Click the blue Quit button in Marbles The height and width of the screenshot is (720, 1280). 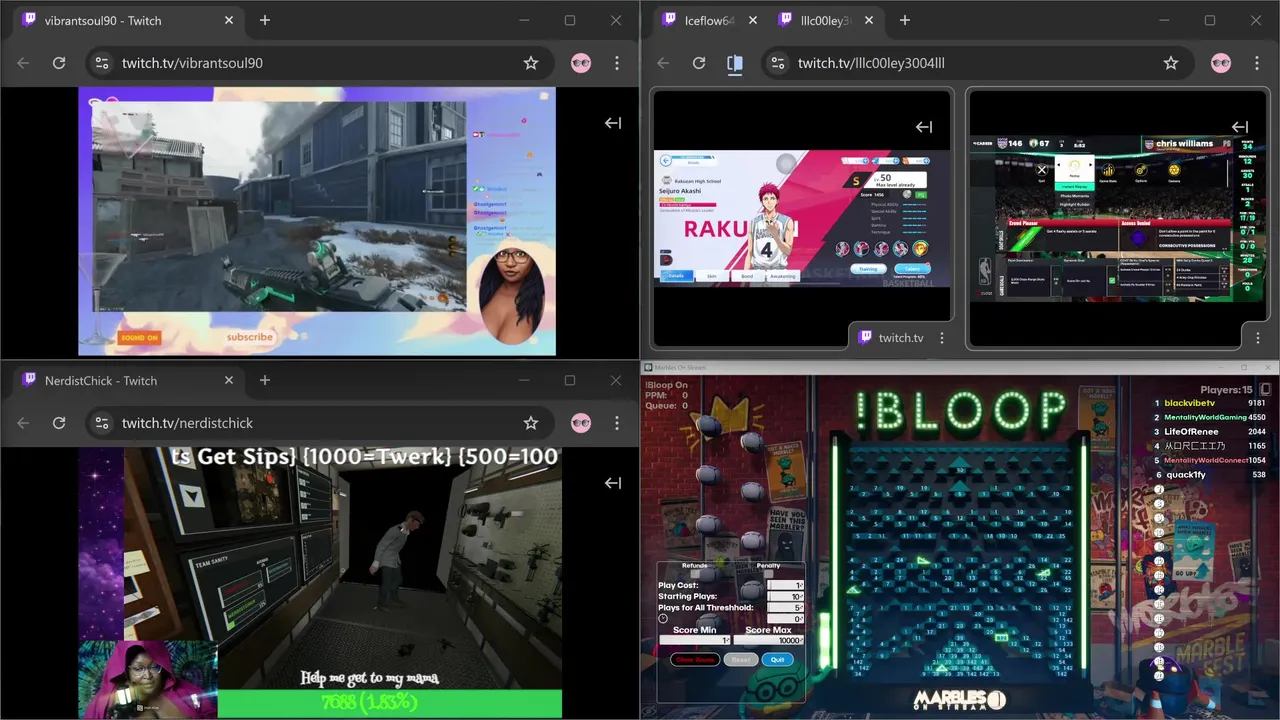(777, 659)
